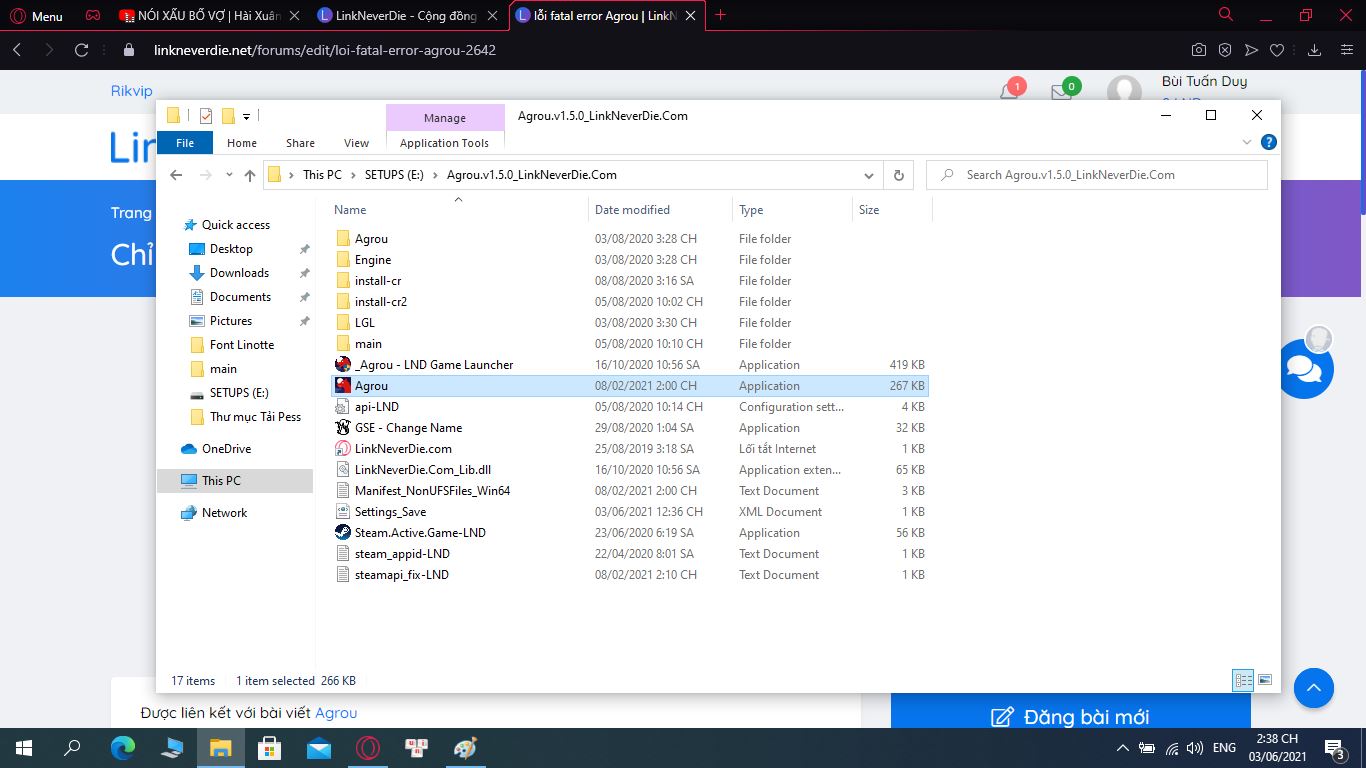Switch to the View ribbon tab
1366x768 pixels.
point(356,142)
